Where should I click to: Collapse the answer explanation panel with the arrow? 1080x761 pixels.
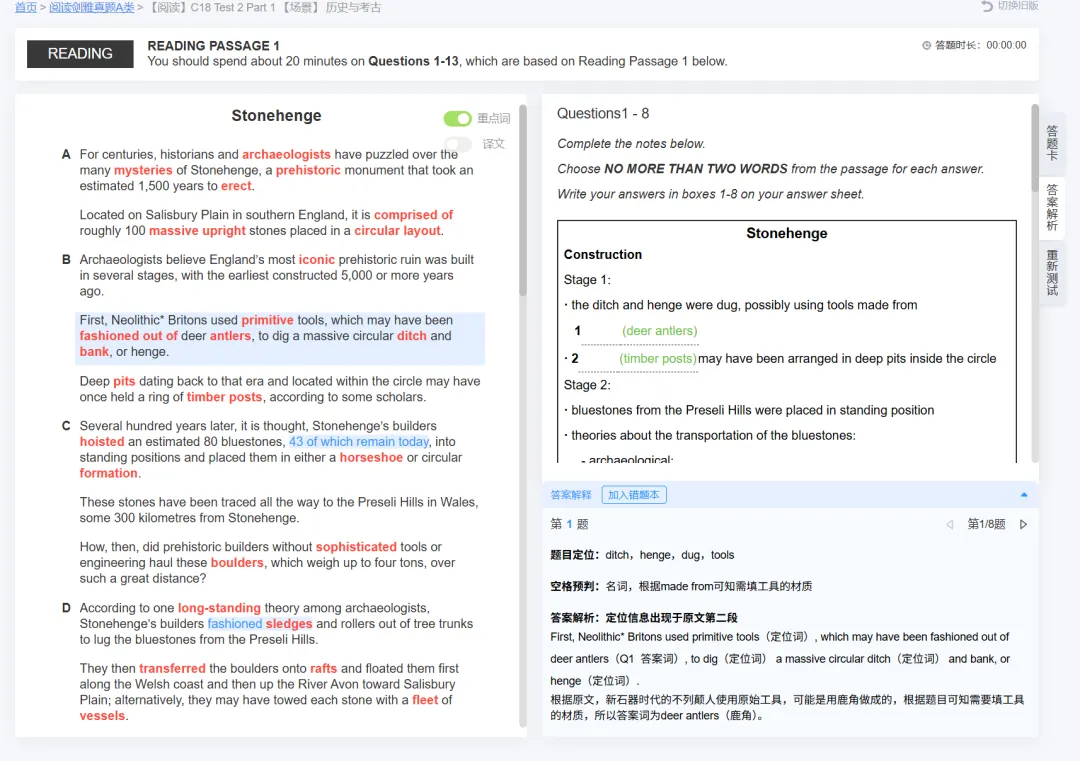pyautogui.click(x=1024, y=495)
